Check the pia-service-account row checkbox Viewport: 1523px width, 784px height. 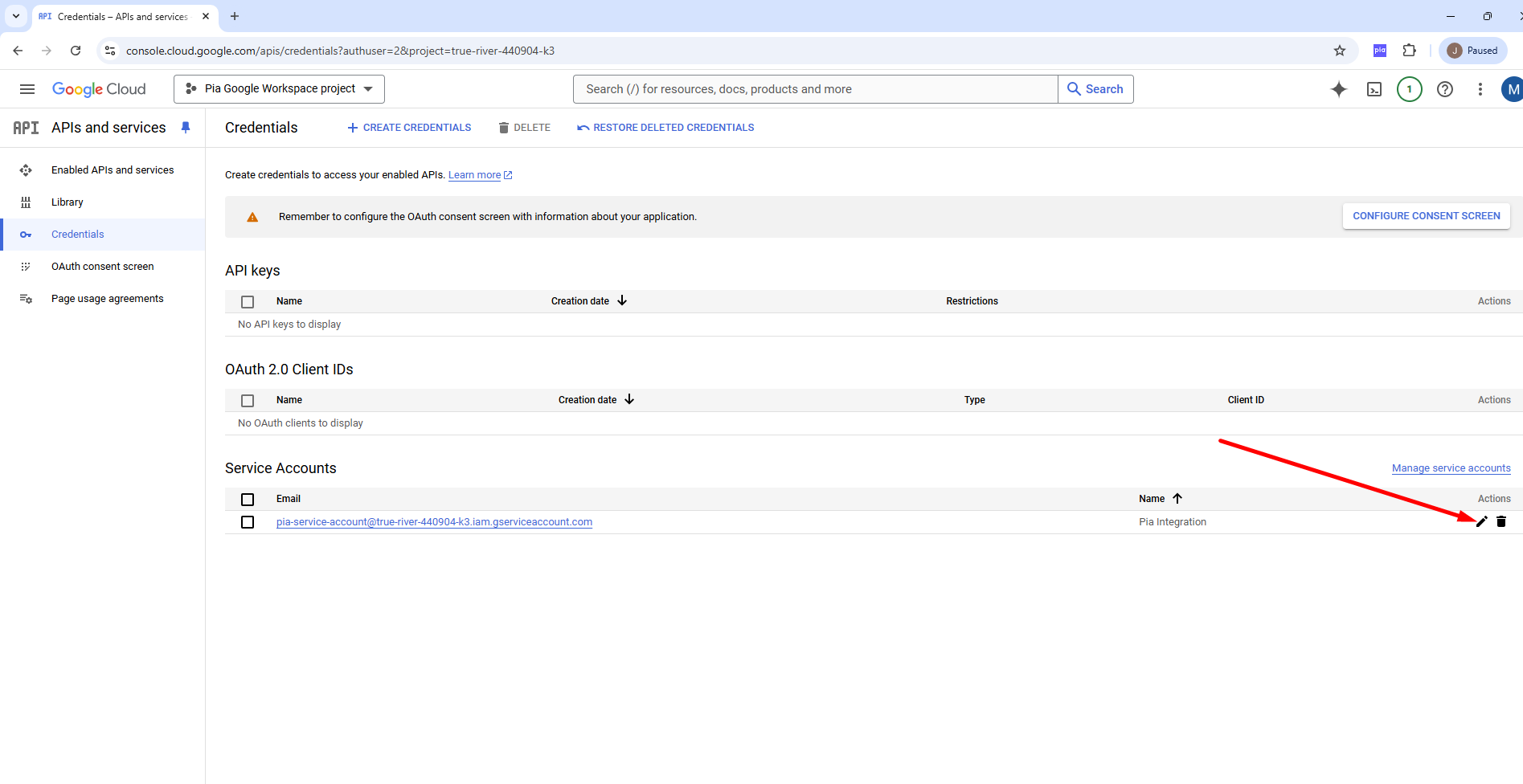point(248,522)
